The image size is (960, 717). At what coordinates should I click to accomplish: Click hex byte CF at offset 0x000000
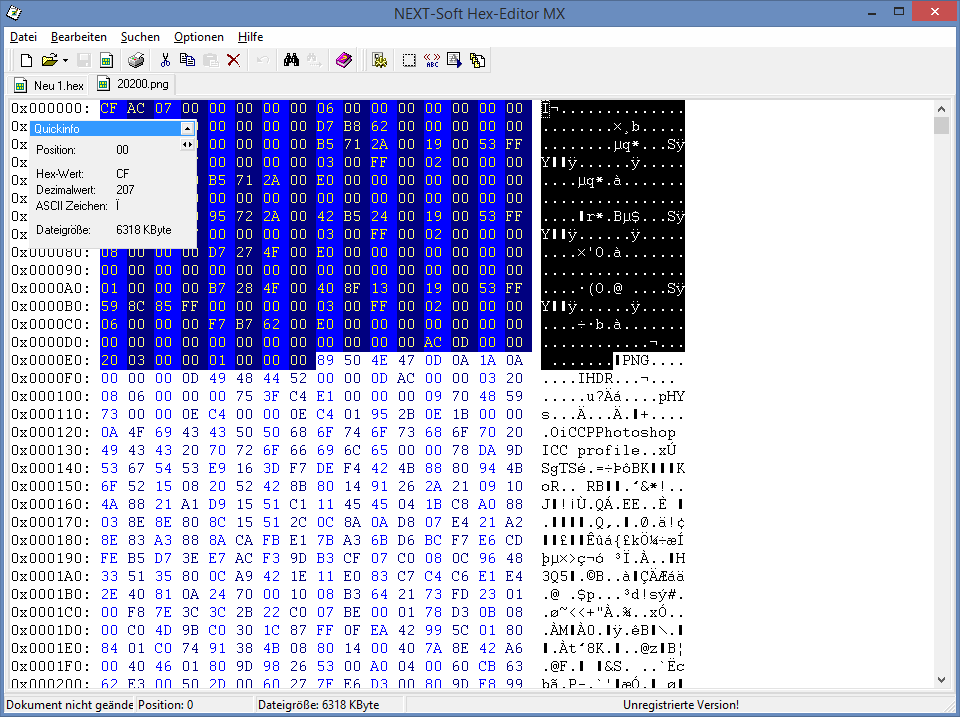click(x=109, y=108)
